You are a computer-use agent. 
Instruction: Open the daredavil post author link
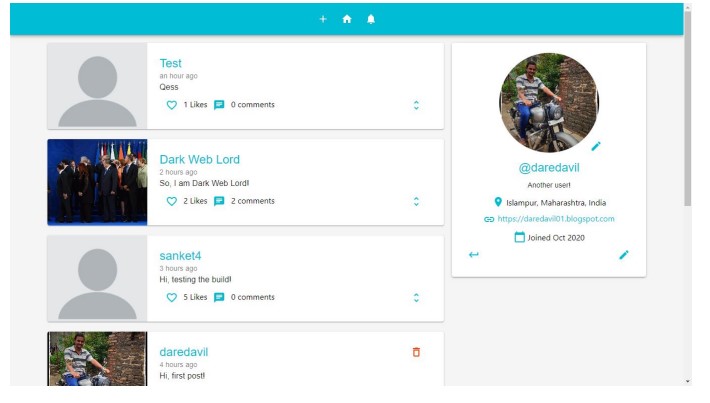point(184,352)
